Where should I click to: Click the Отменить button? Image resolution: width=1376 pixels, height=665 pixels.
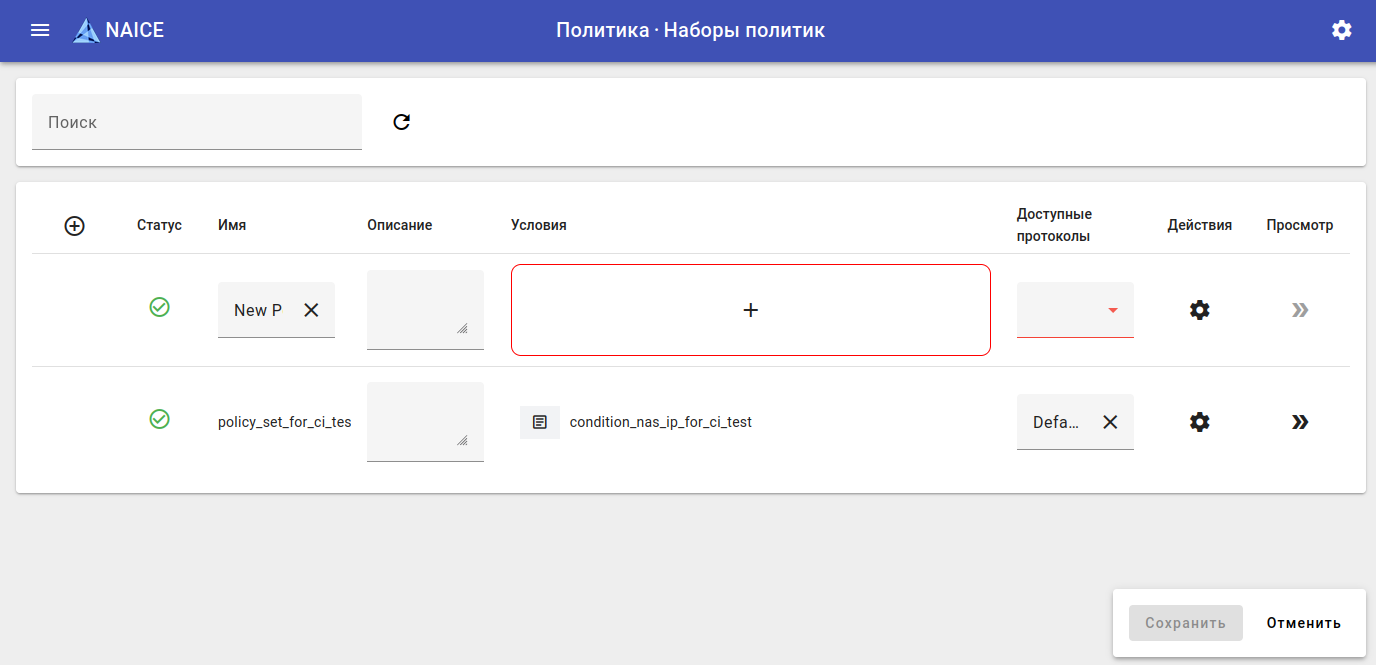pos(1303,623)
